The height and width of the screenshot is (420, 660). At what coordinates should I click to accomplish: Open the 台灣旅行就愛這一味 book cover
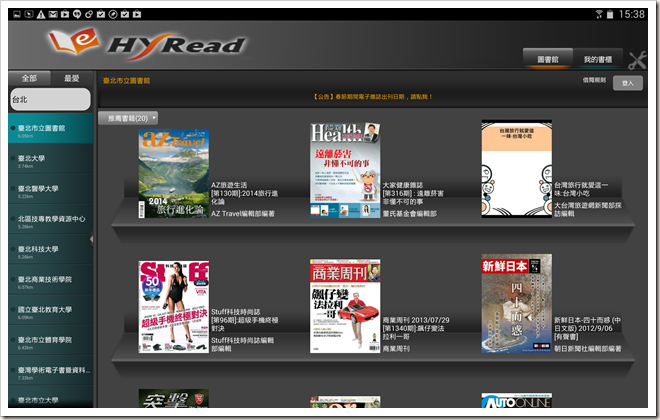[x=516, y=169]
